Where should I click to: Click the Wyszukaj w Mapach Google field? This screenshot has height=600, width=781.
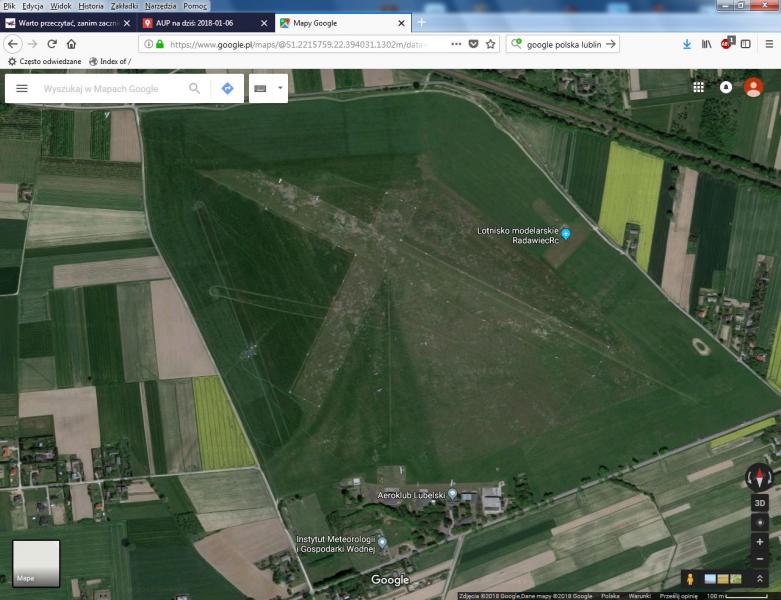pyautogui.click(x=110, y=88)
